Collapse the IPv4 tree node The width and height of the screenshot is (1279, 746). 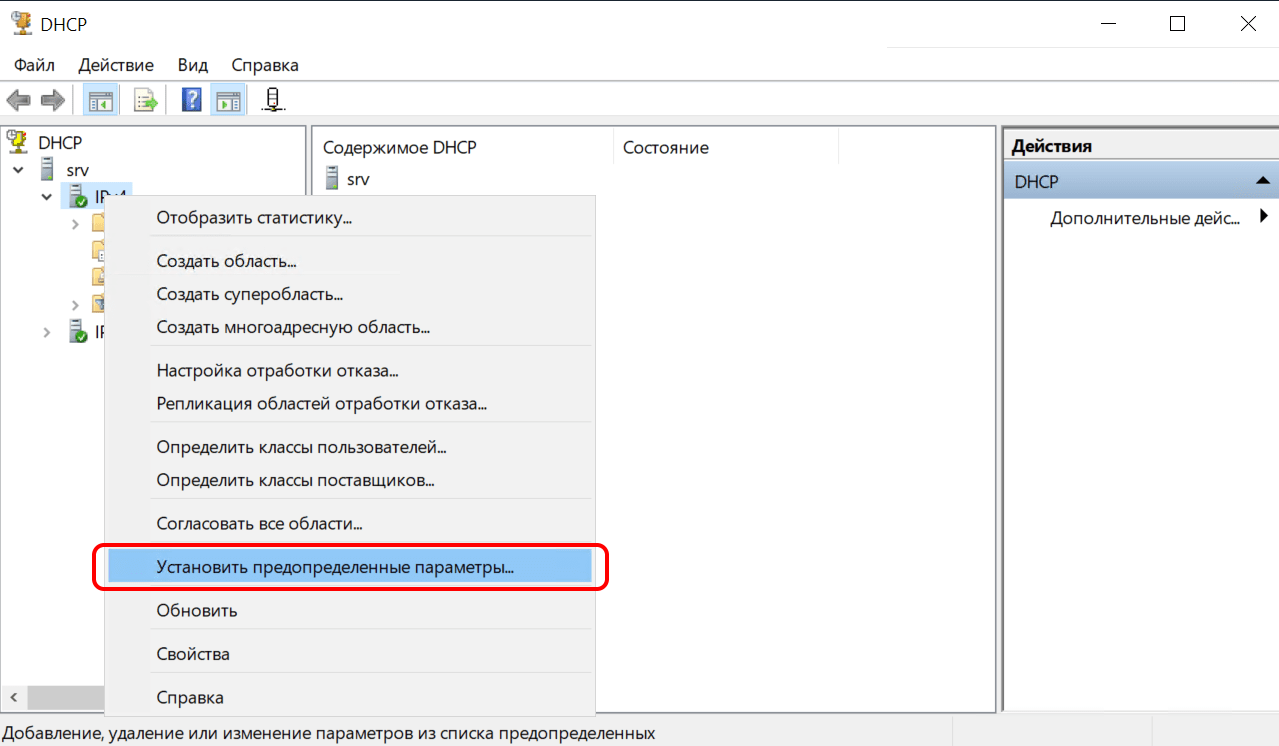46,197
